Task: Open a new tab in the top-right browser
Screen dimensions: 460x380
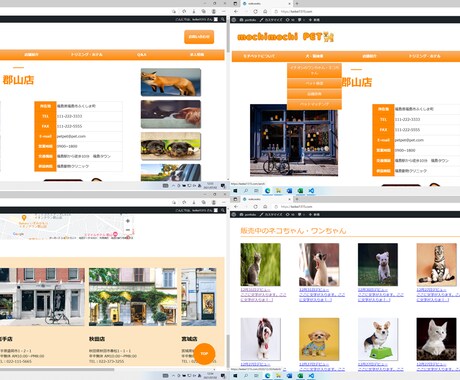Action: coord(297,3)
